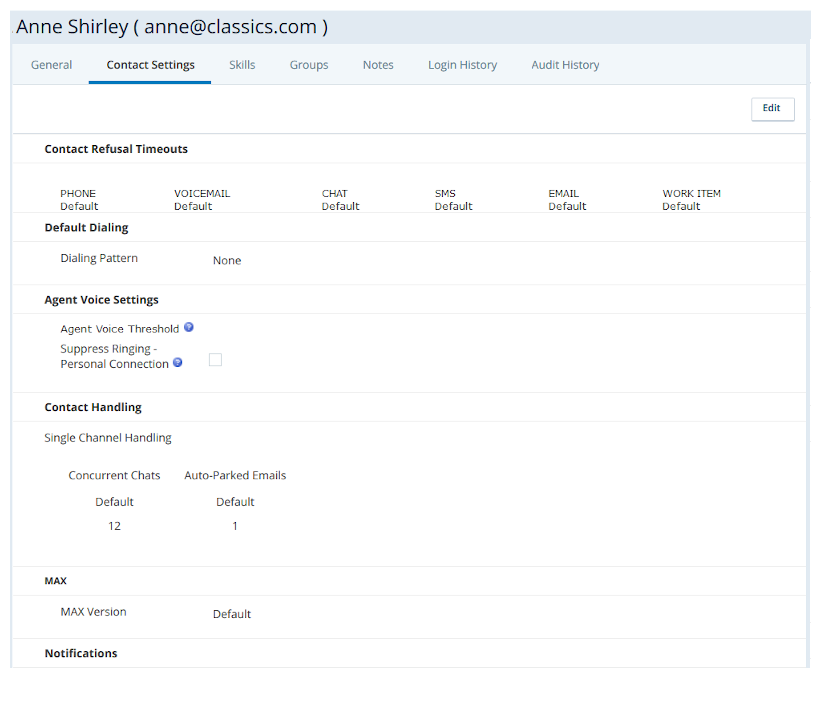Click the Edit button

772,108
